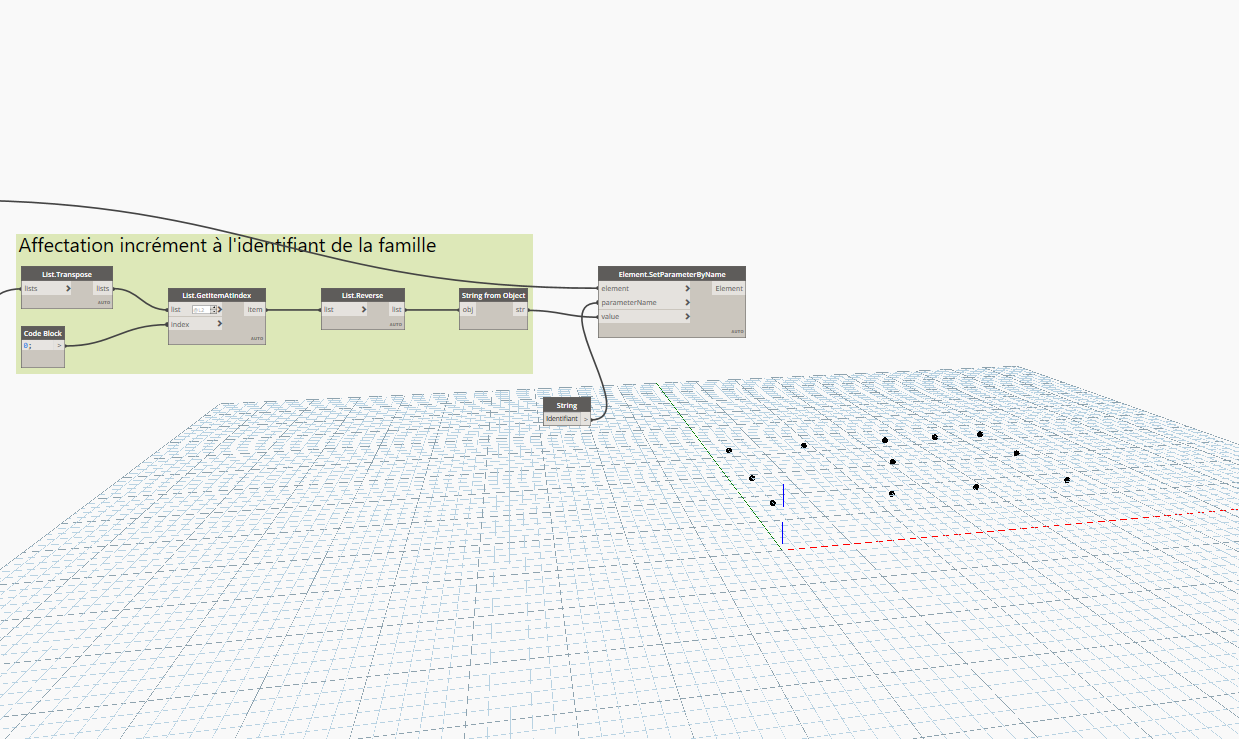Screen dimensions: 1239x739
Task: Select the group title 'Affectation incrément à l'identifiant'
Action: click(x=227, y=245)
